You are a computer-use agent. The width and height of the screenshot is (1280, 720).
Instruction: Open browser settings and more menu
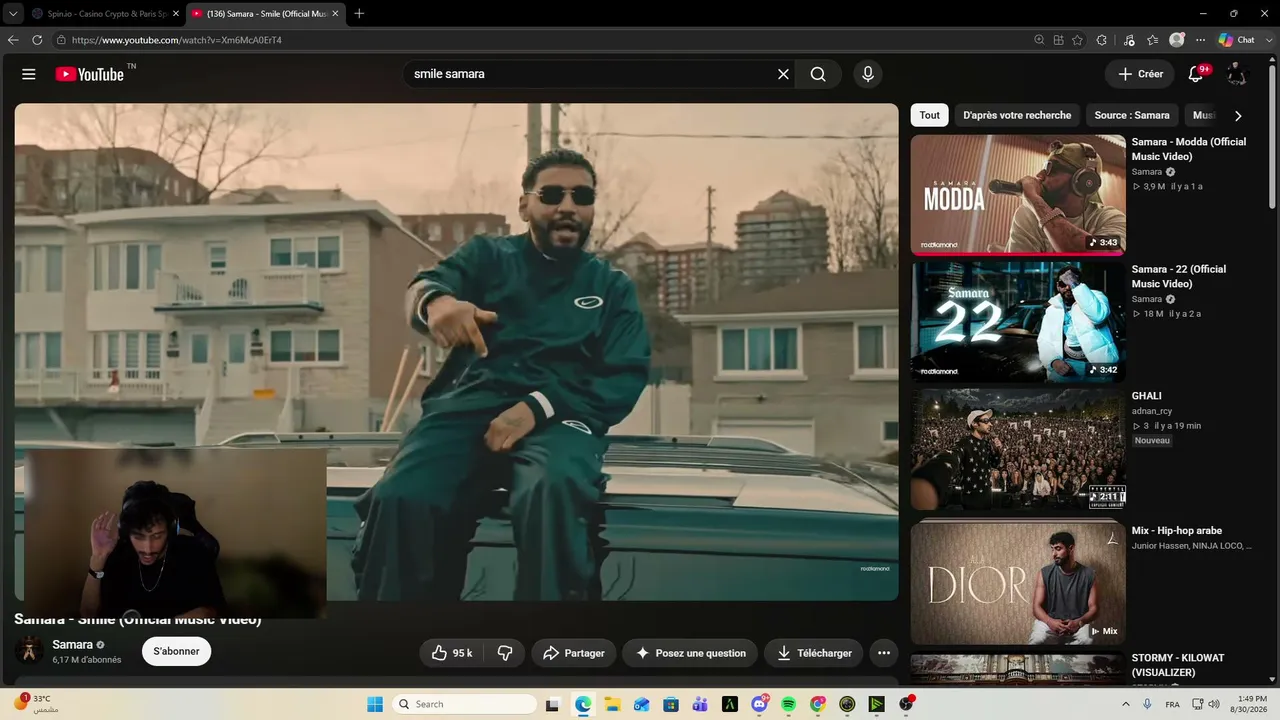click(x=1201, y=40)
